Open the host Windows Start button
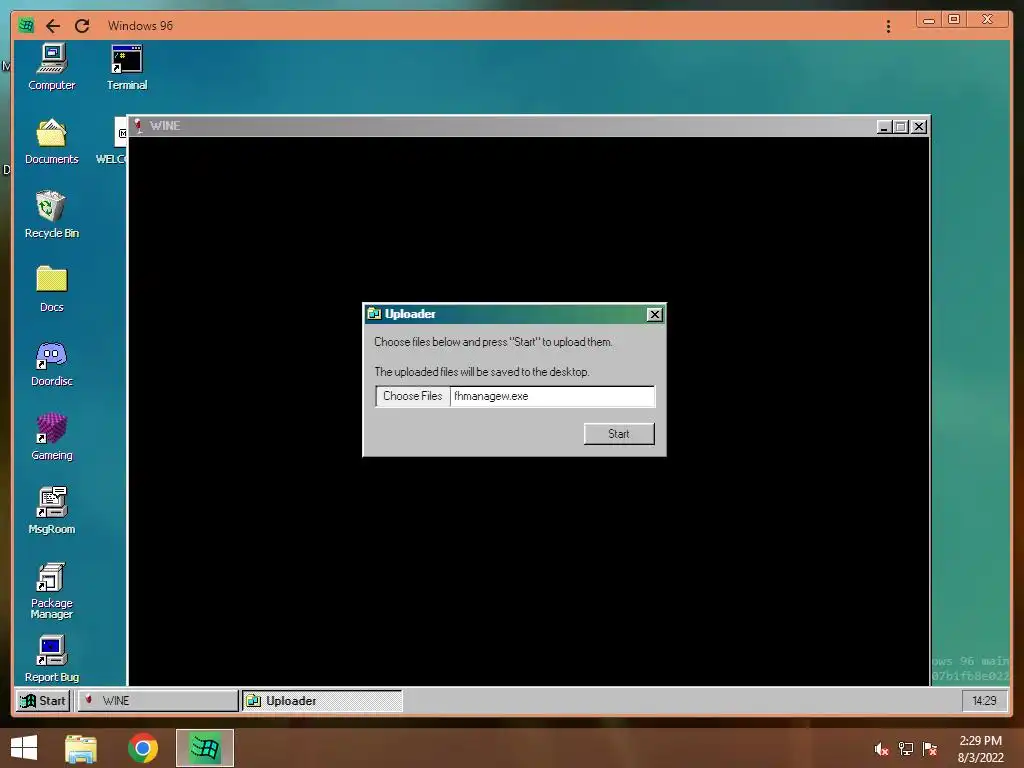The width and height of the screenshot is (1024, 768). point(24,748)
